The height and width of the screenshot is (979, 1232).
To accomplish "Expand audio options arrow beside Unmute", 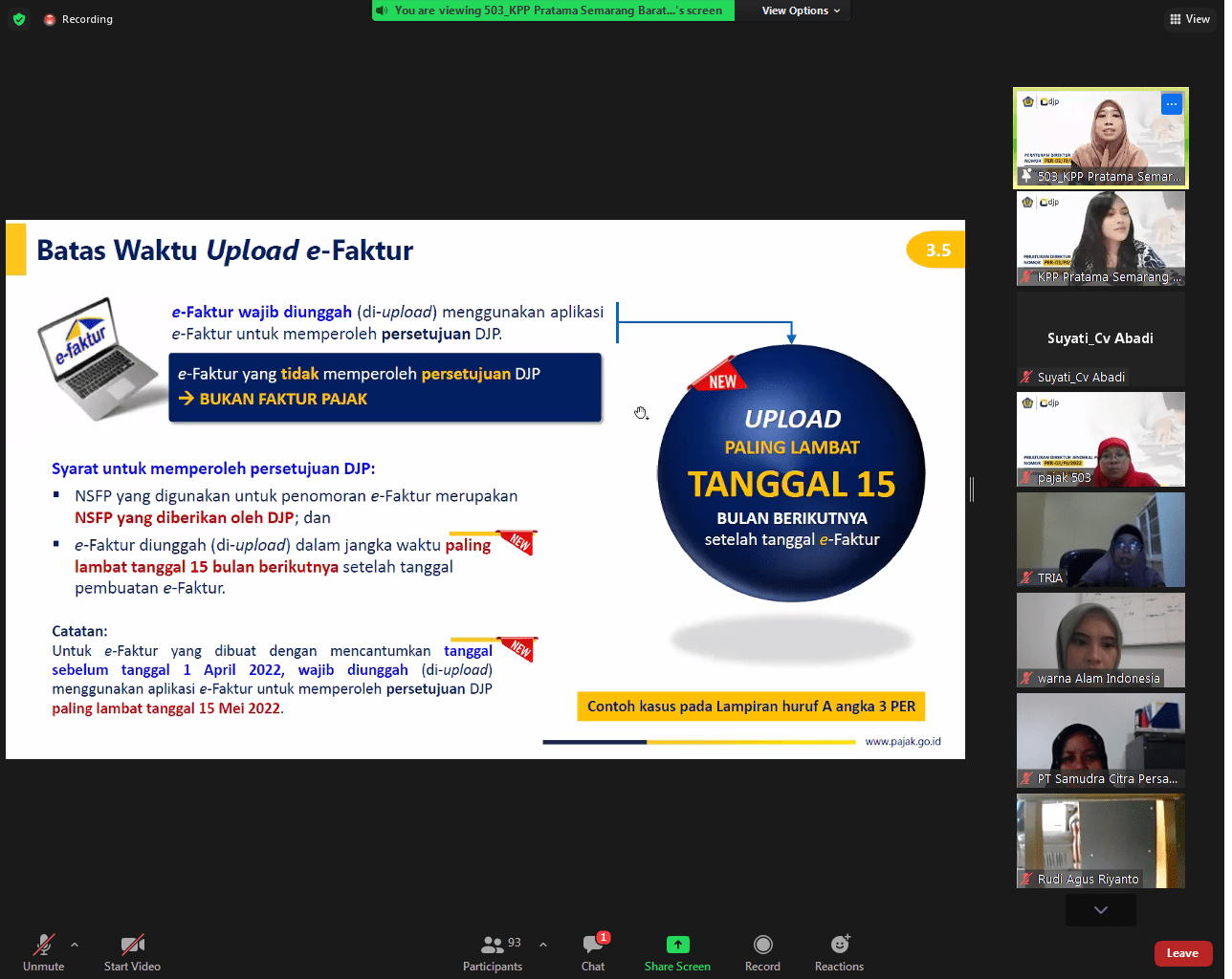I will click(75, 945).
